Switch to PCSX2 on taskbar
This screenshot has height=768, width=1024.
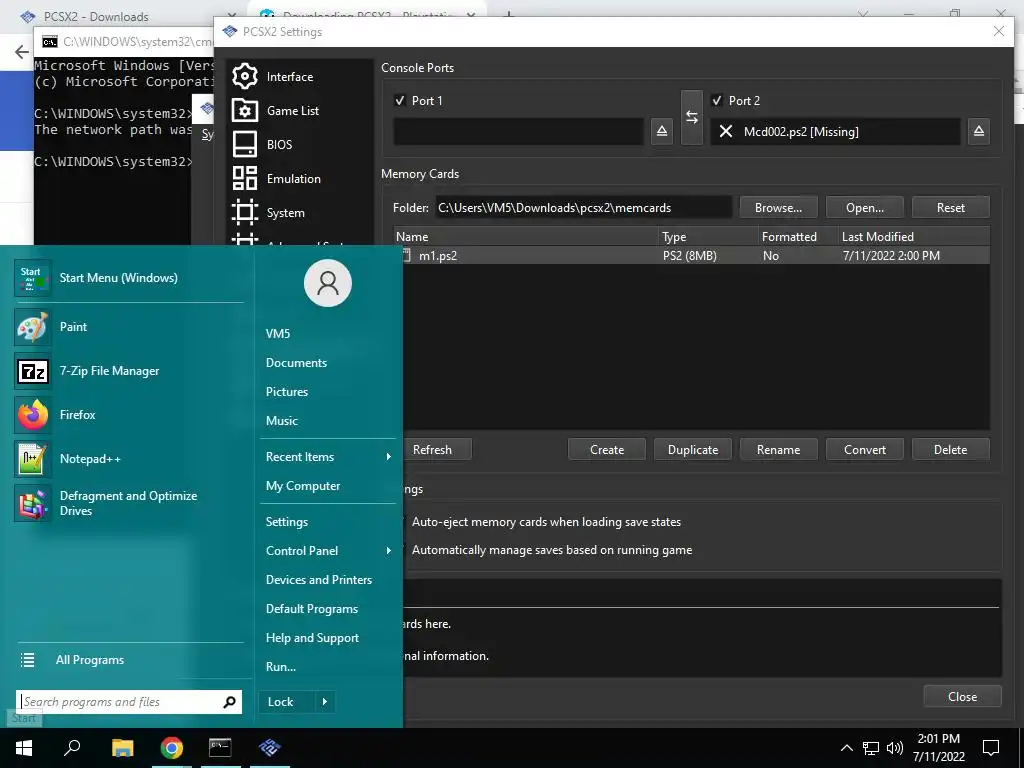click(270, 748)
